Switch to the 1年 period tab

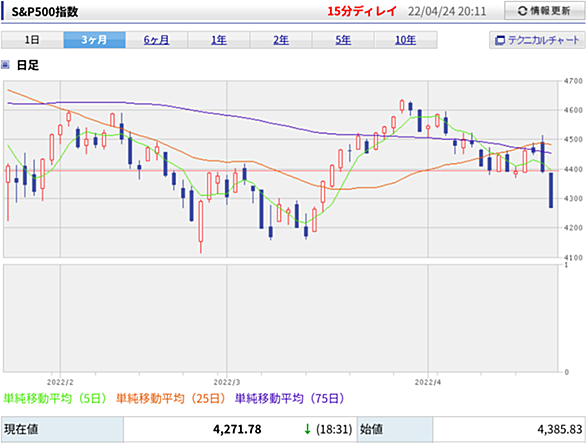[x=219, y=40]
